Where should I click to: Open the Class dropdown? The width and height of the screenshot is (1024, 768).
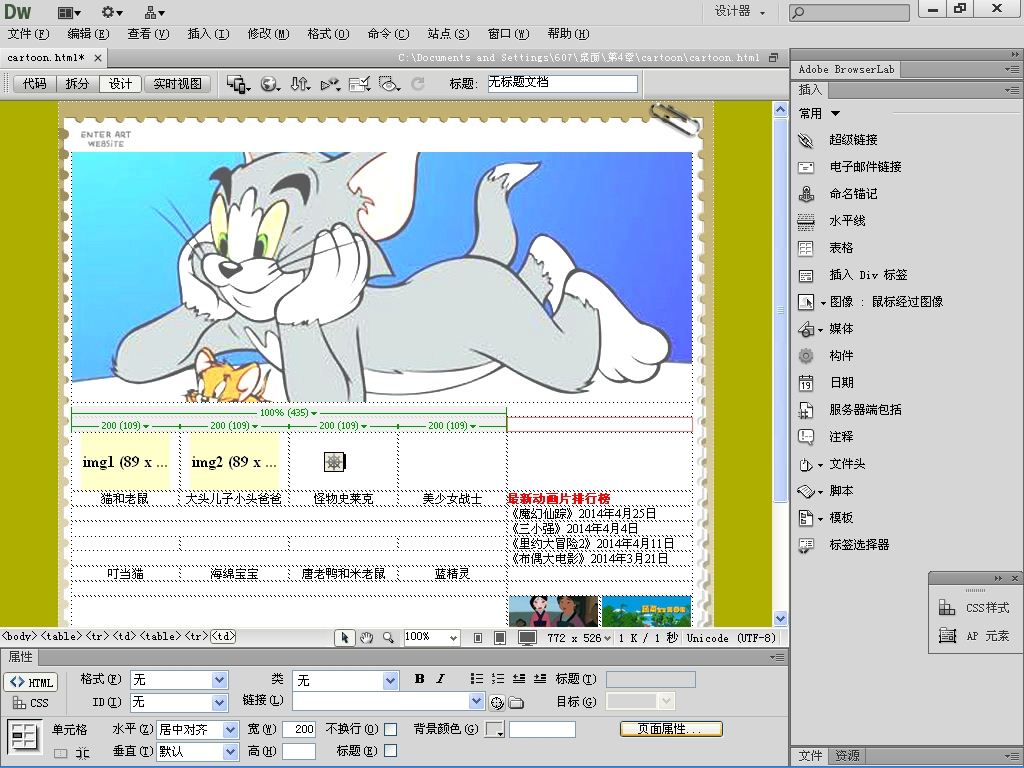(x=391, y=680)
